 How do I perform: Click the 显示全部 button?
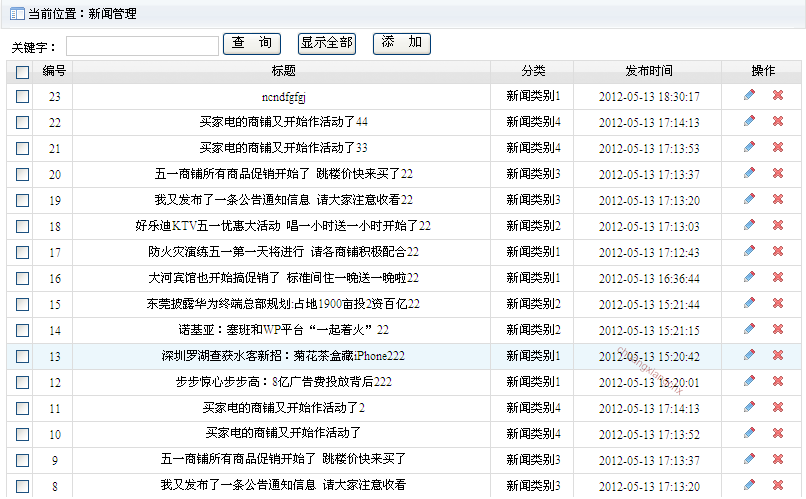[327, 44]
